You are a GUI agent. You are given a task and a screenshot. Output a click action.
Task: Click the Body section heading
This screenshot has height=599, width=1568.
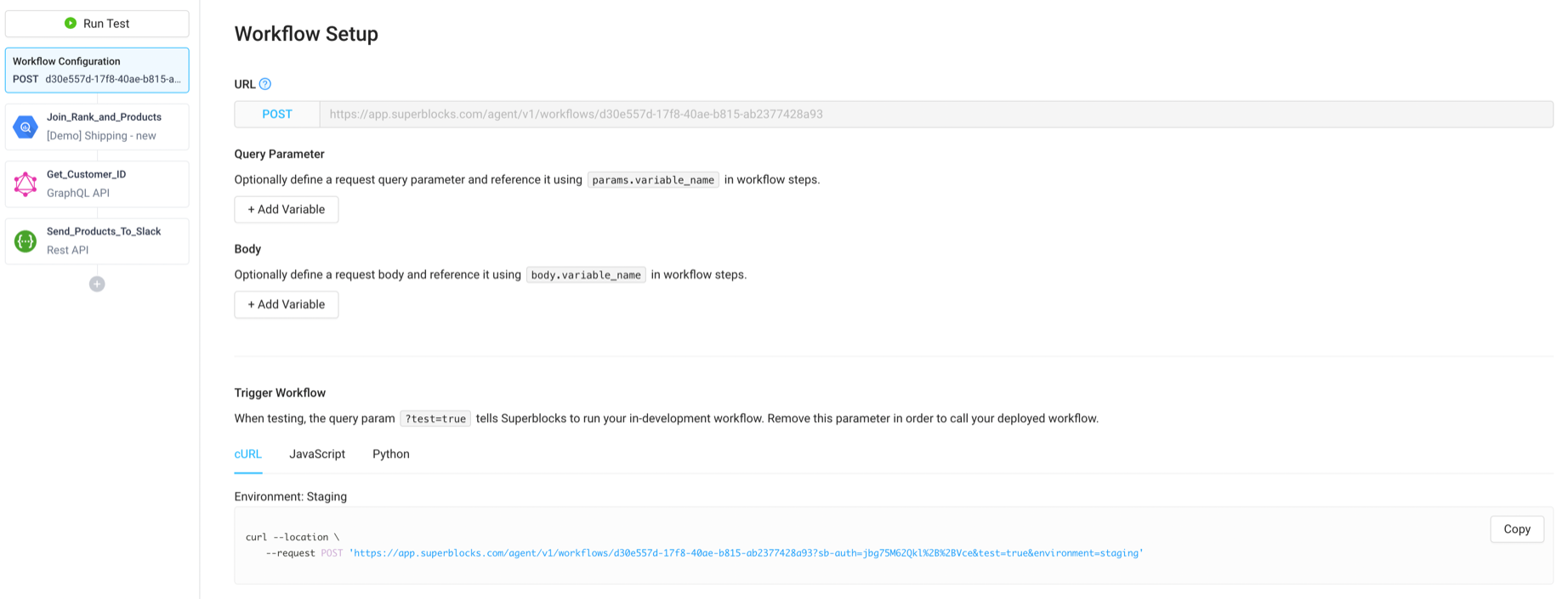(247, 249)
